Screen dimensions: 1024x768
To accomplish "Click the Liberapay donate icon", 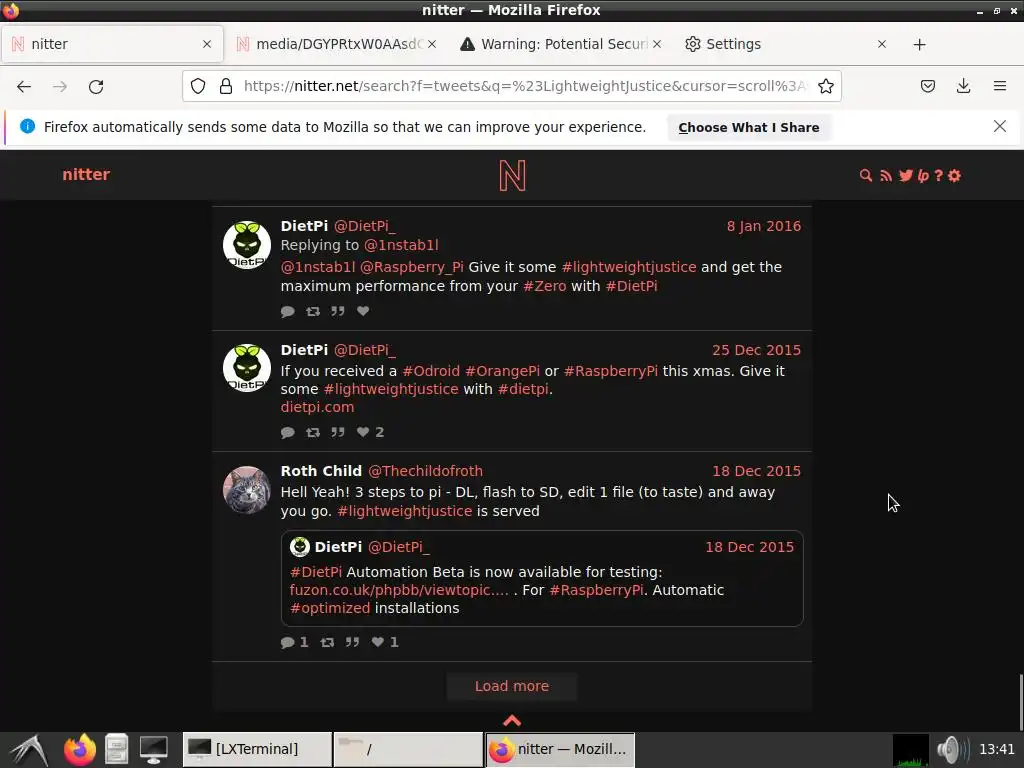I will 923,175.
